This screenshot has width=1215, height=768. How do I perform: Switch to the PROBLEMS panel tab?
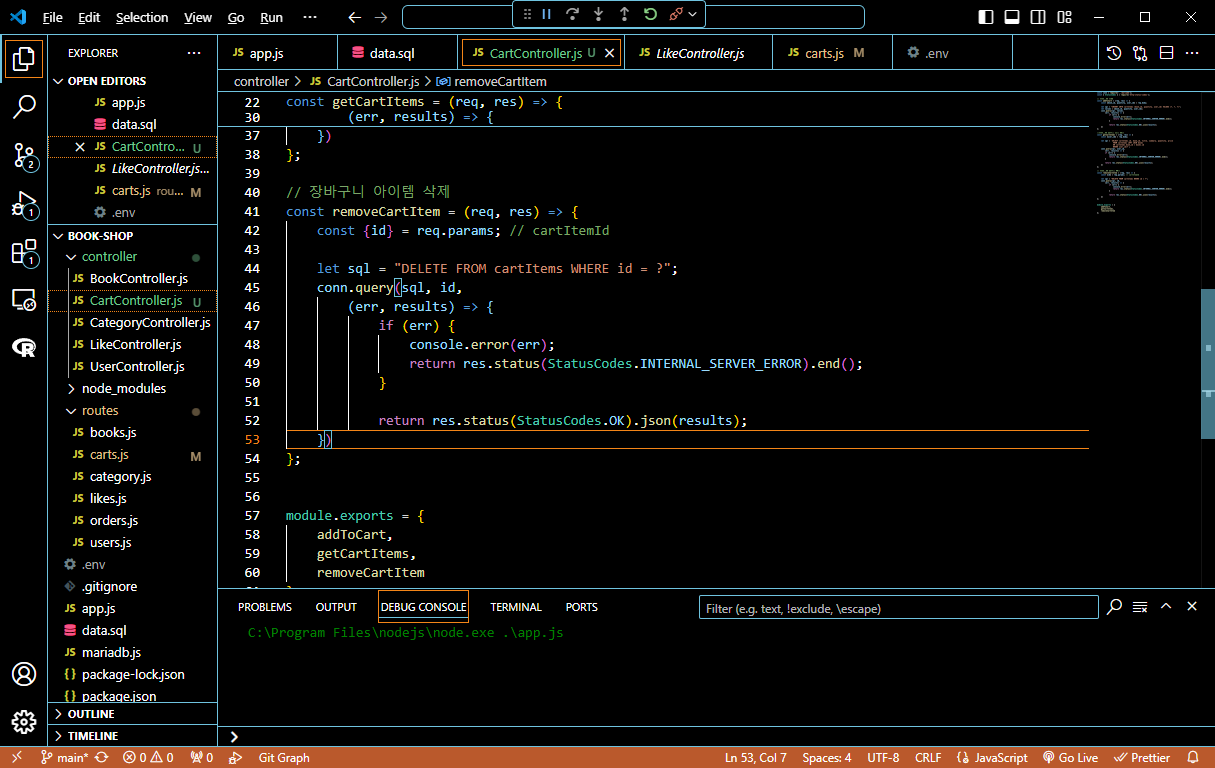pos(265,607)
